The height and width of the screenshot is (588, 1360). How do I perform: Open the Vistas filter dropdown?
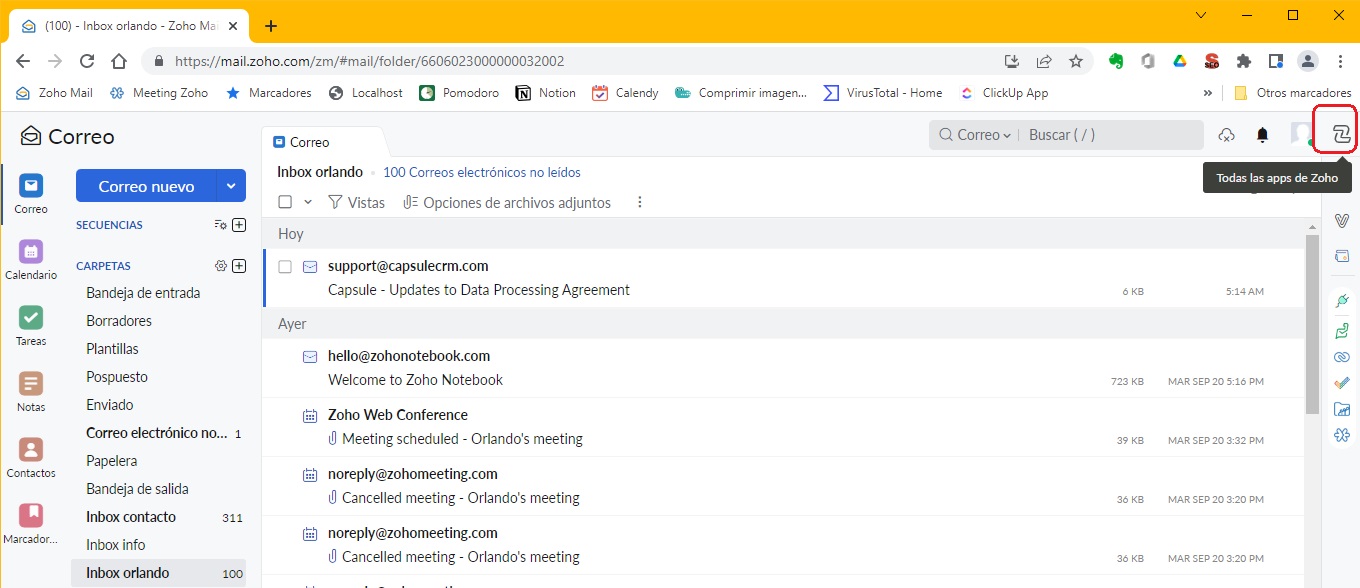(356, 202)
